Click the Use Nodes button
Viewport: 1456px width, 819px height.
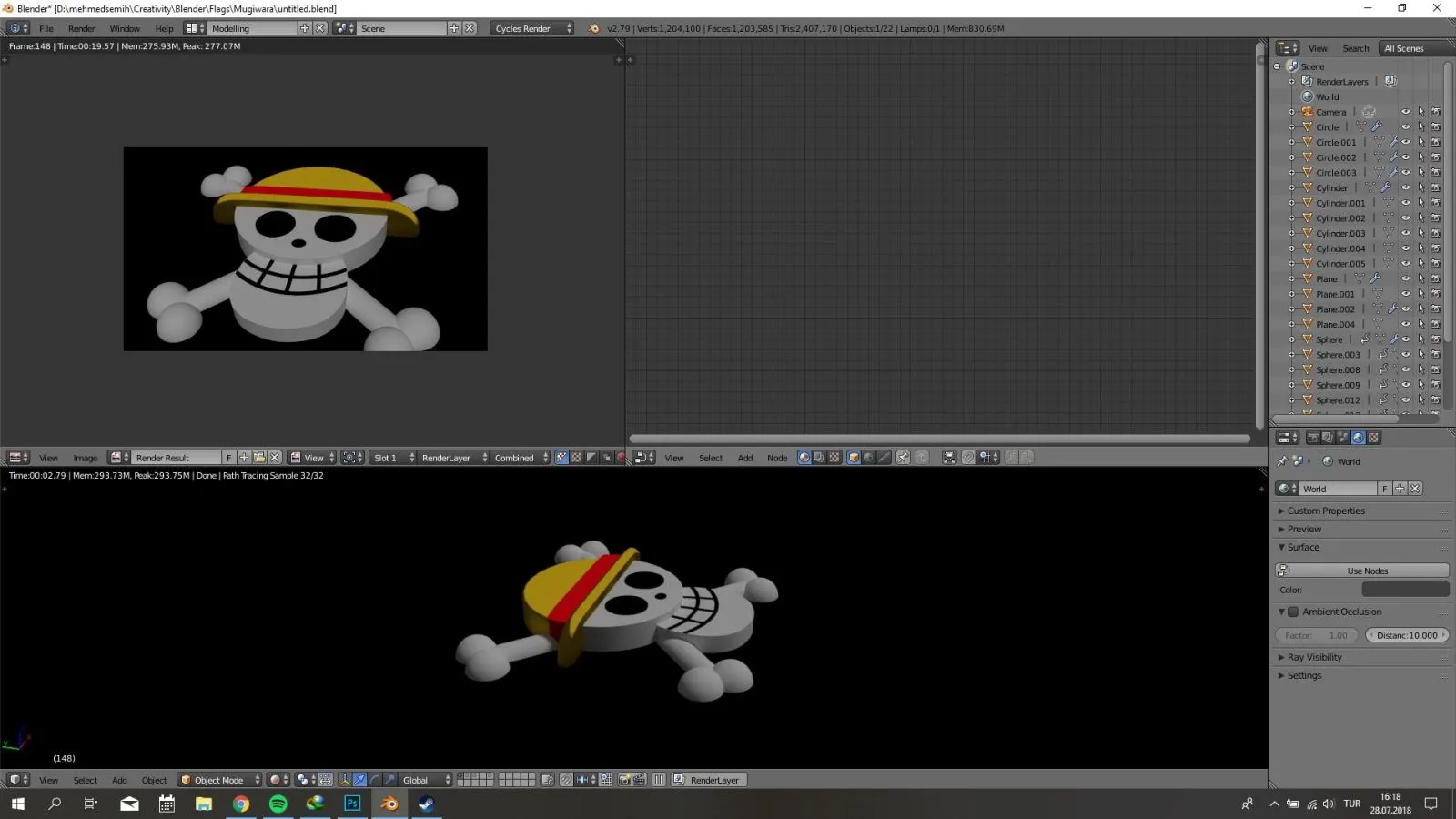[x=1362, y=571]
